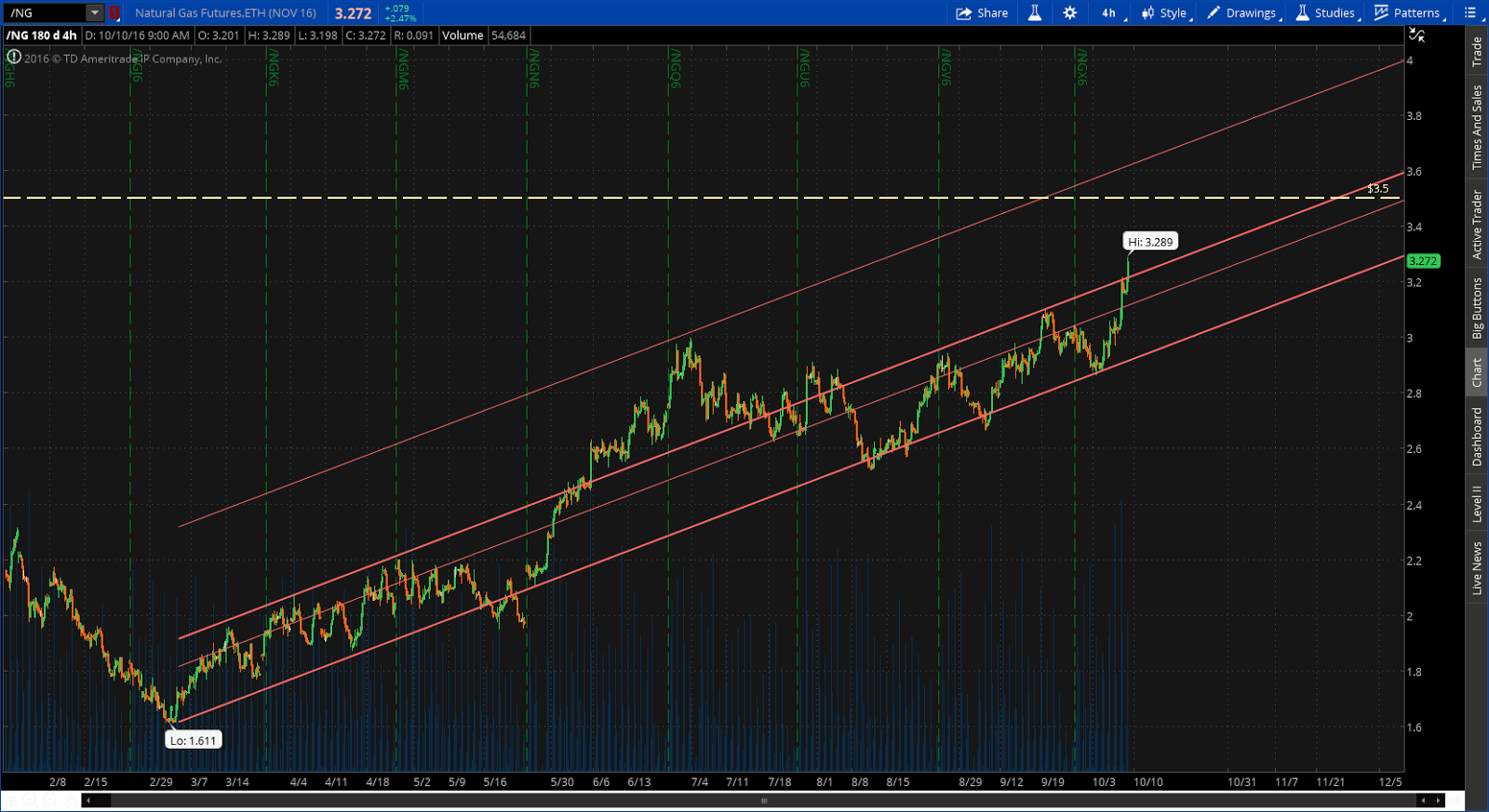Click the 10/10 date on time axis
The width and height of the screenshot is (1489, 812).
click(1148, 782)
